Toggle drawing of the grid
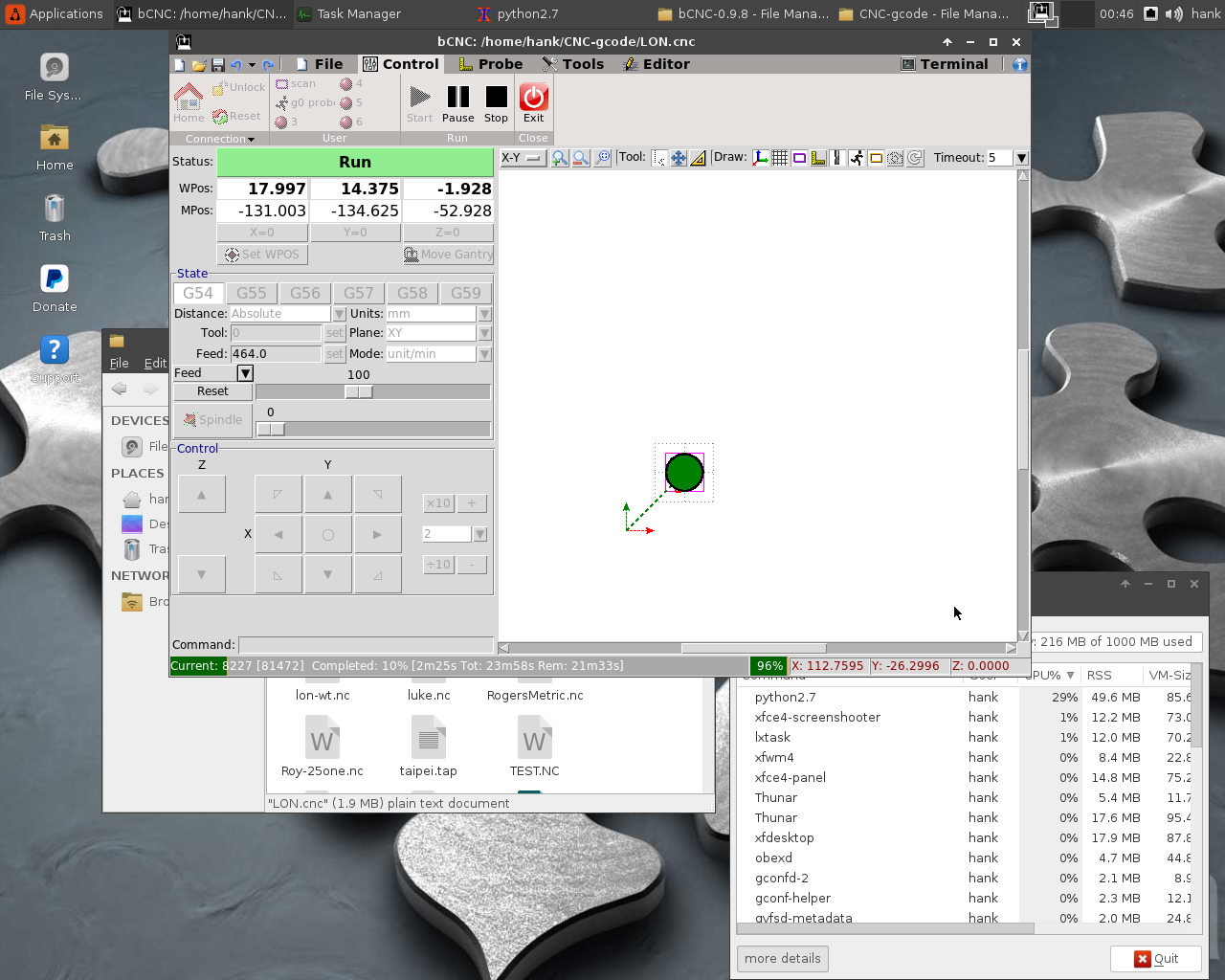This screenshot has height=980, width=1225. [x=780, y=158]
